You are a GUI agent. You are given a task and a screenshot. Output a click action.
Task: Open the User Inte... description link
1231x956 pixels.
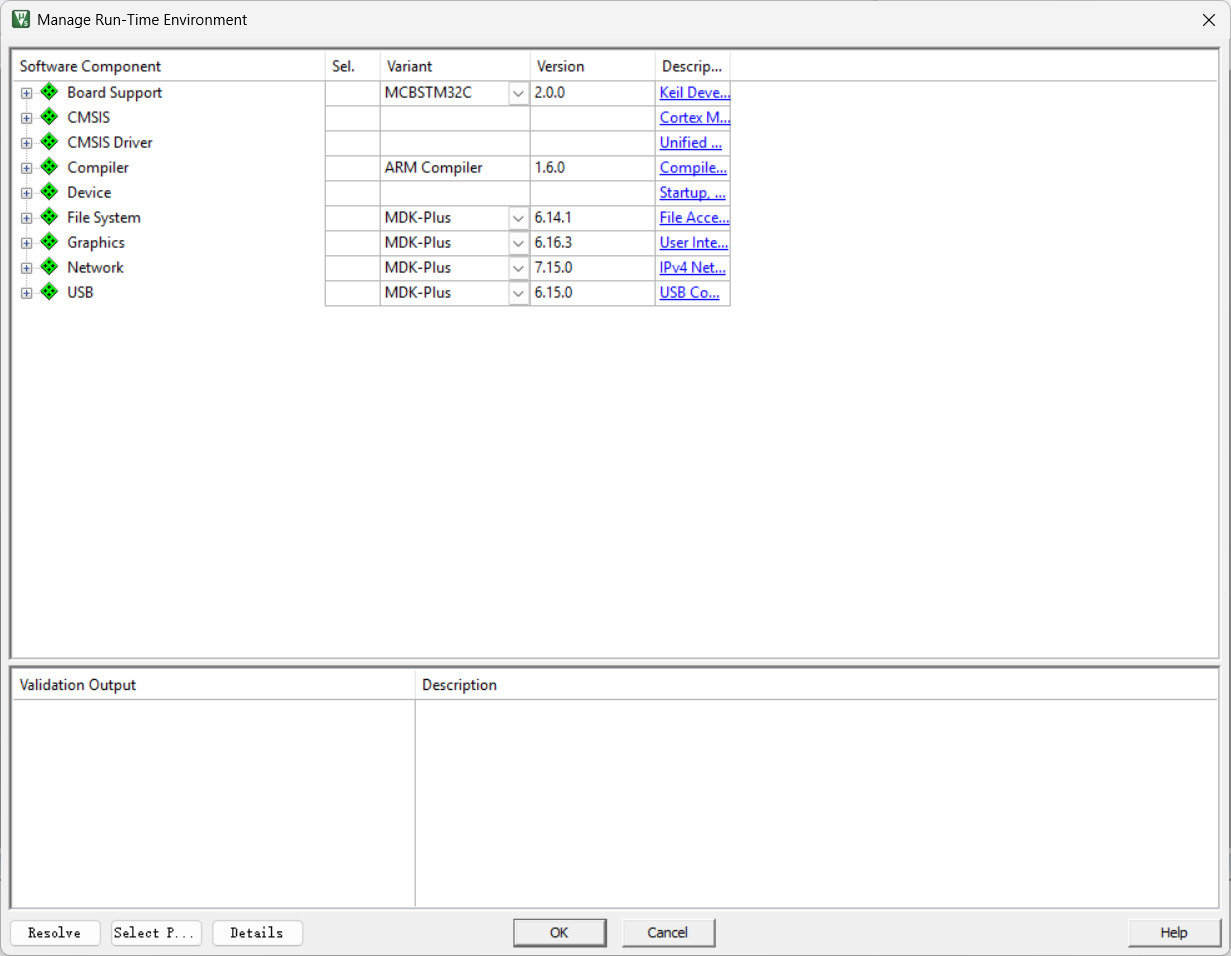point(694,242)
